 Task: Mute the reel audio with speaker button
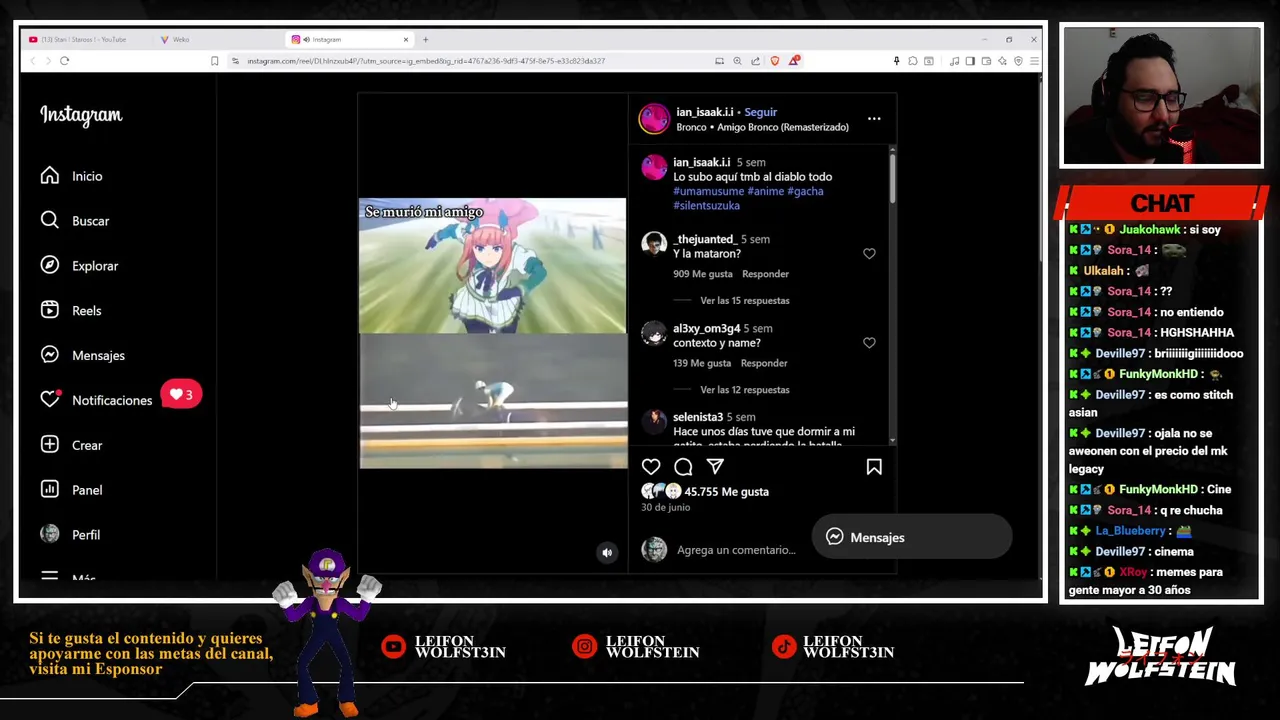607,553
